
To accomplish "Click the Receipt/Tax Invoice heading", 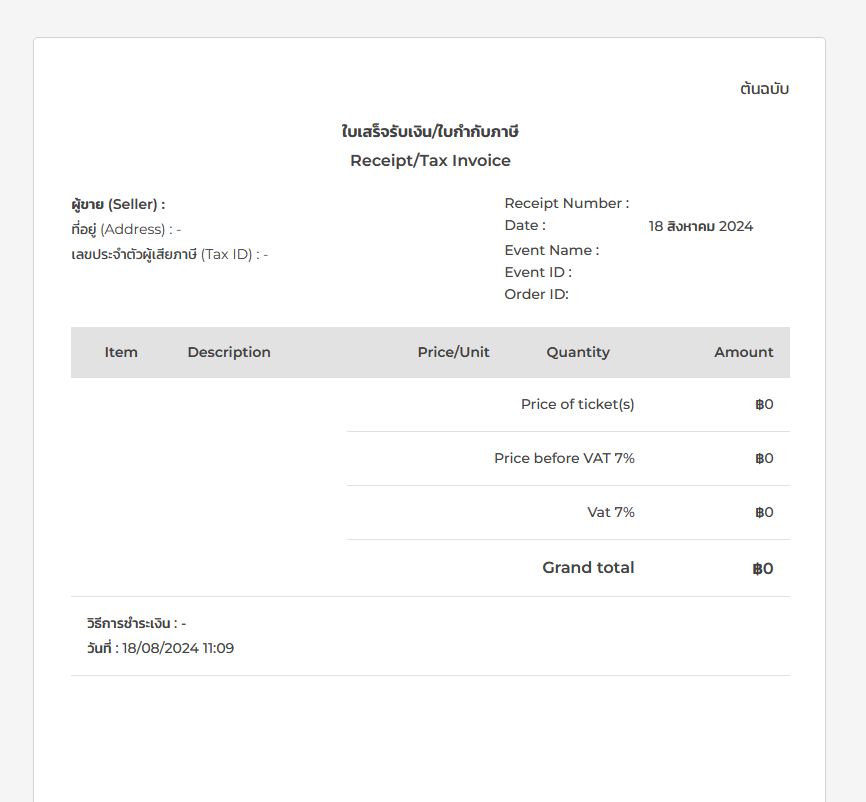I will [430, 161].
